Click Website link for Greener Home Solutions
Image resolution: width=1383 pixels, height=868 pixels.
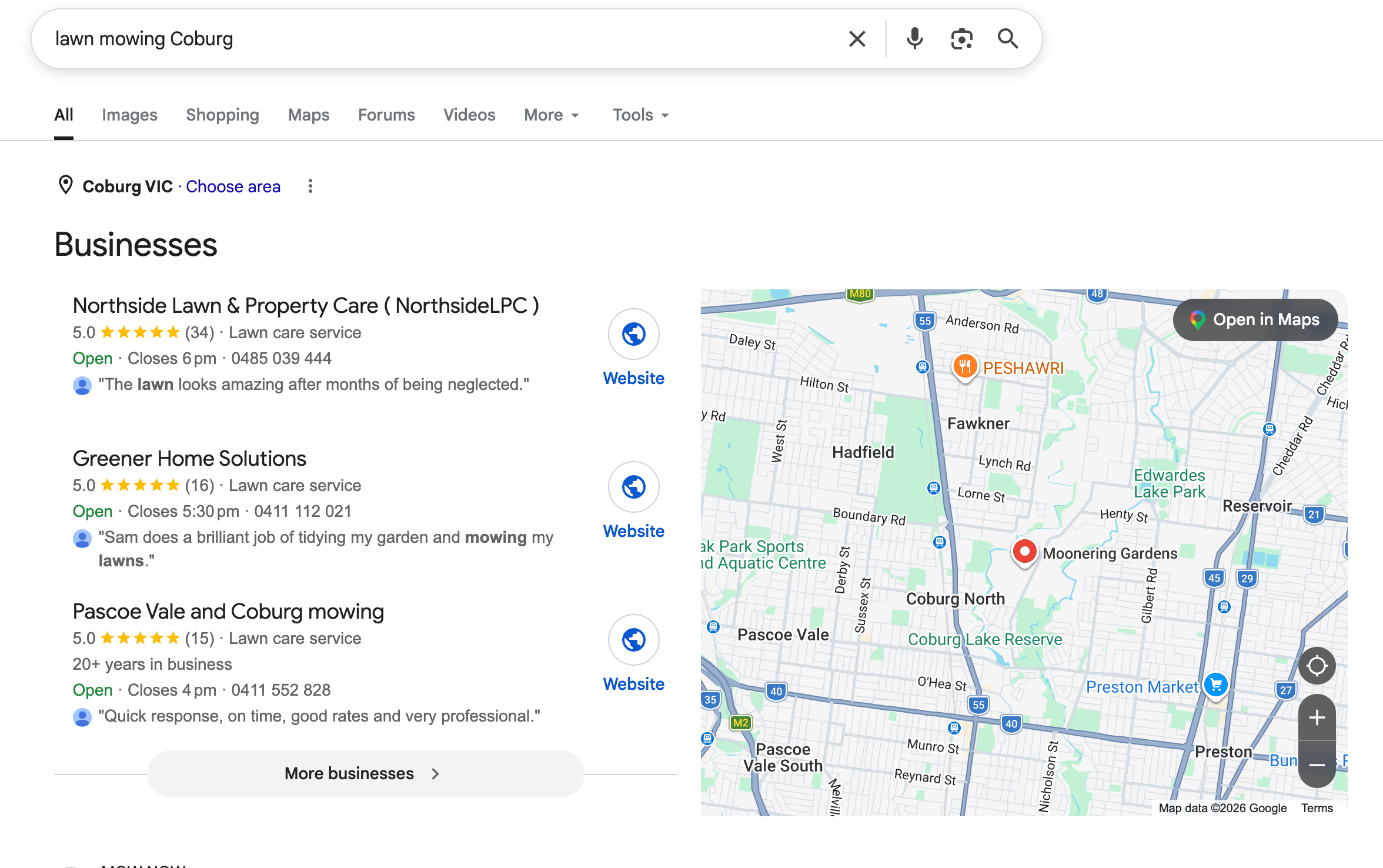point(633,531)
